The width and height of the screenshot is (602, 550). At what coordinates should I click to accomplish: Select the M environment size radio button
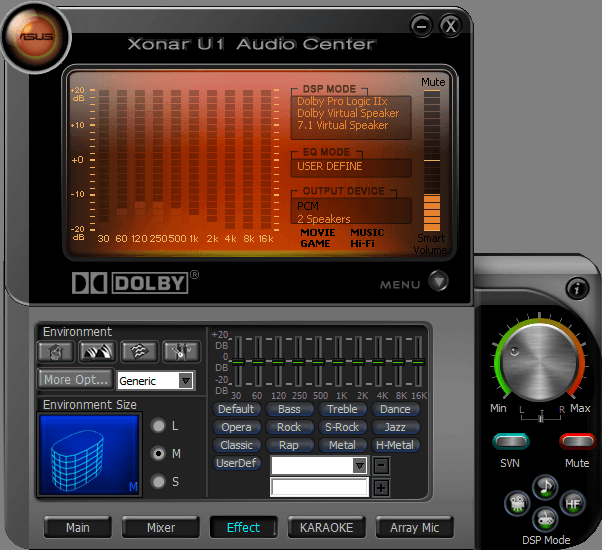[x=158, y=454]
